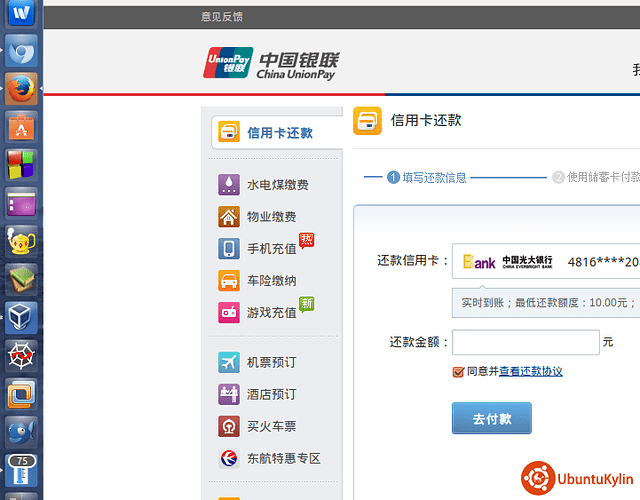The width and height of the screenshot is (640, 500).
Task: Click the phone icon for 手机充值
Action: tap(229, 249)
